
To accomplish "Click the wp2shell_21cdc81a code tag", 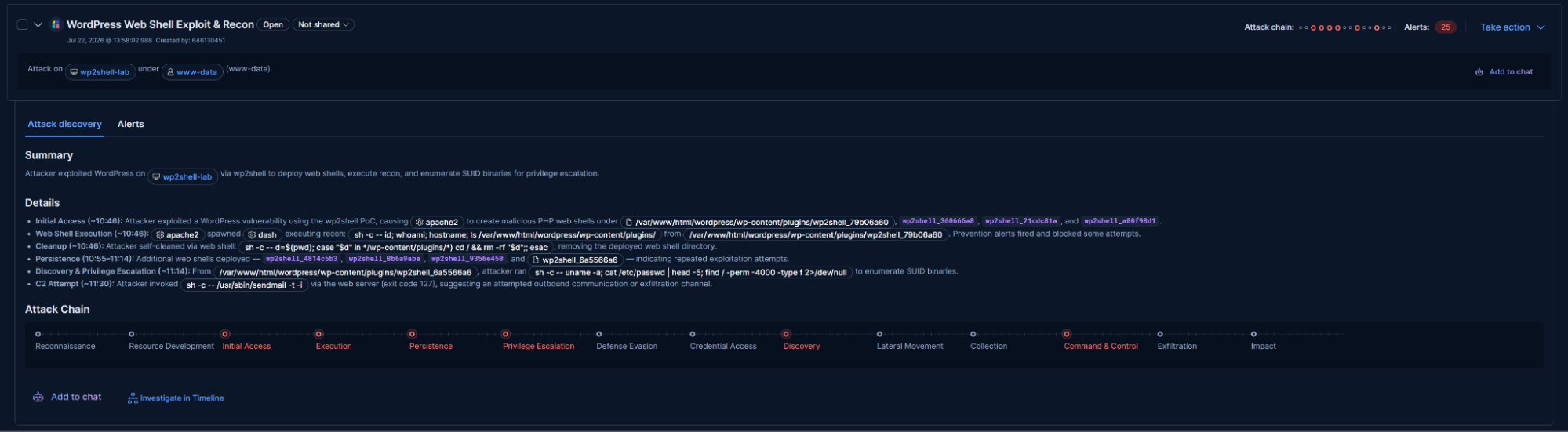I will click(1021, 221).
